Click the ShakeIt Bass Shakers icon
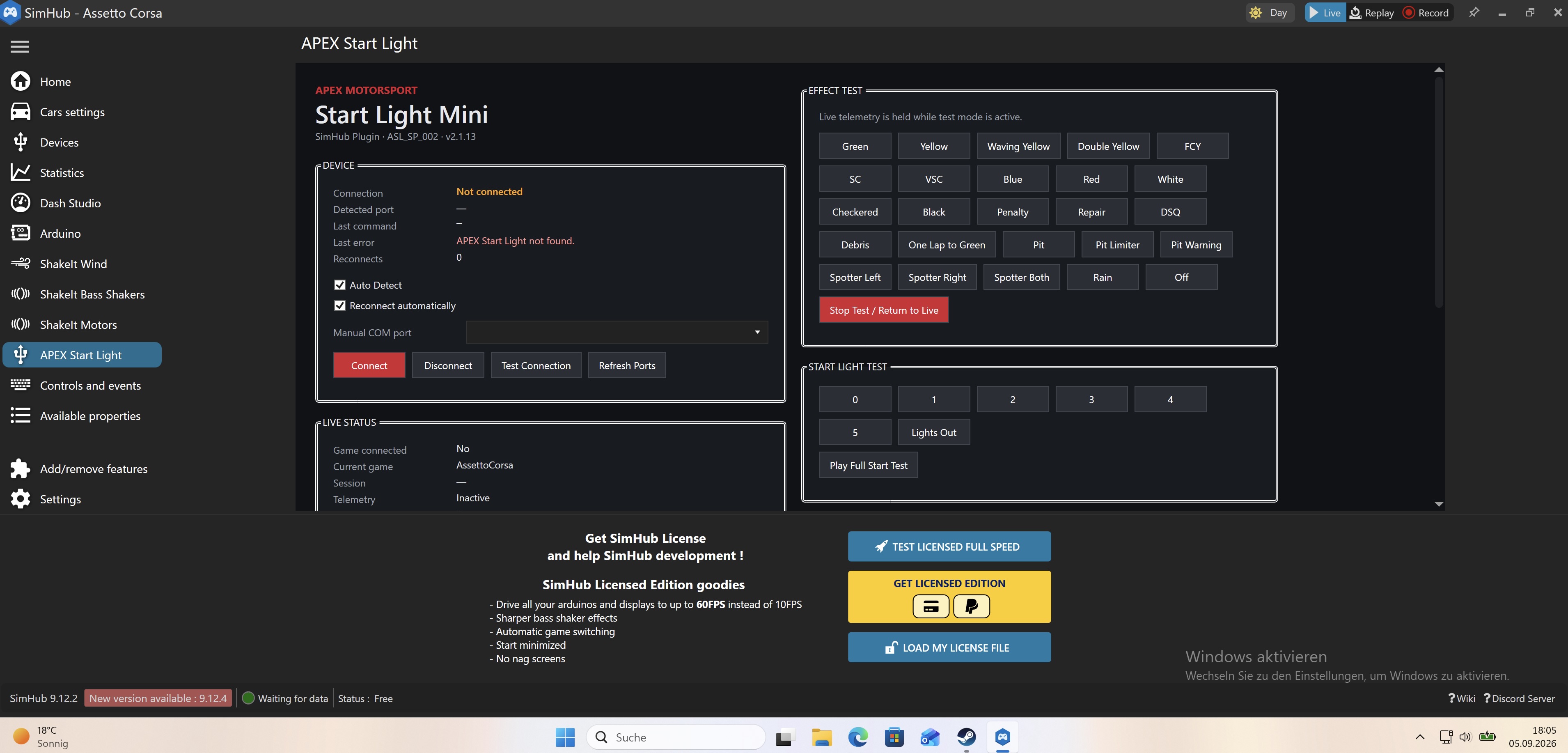Image resolution: width=1568 pixels, height=753 pixels. point(20,294)
